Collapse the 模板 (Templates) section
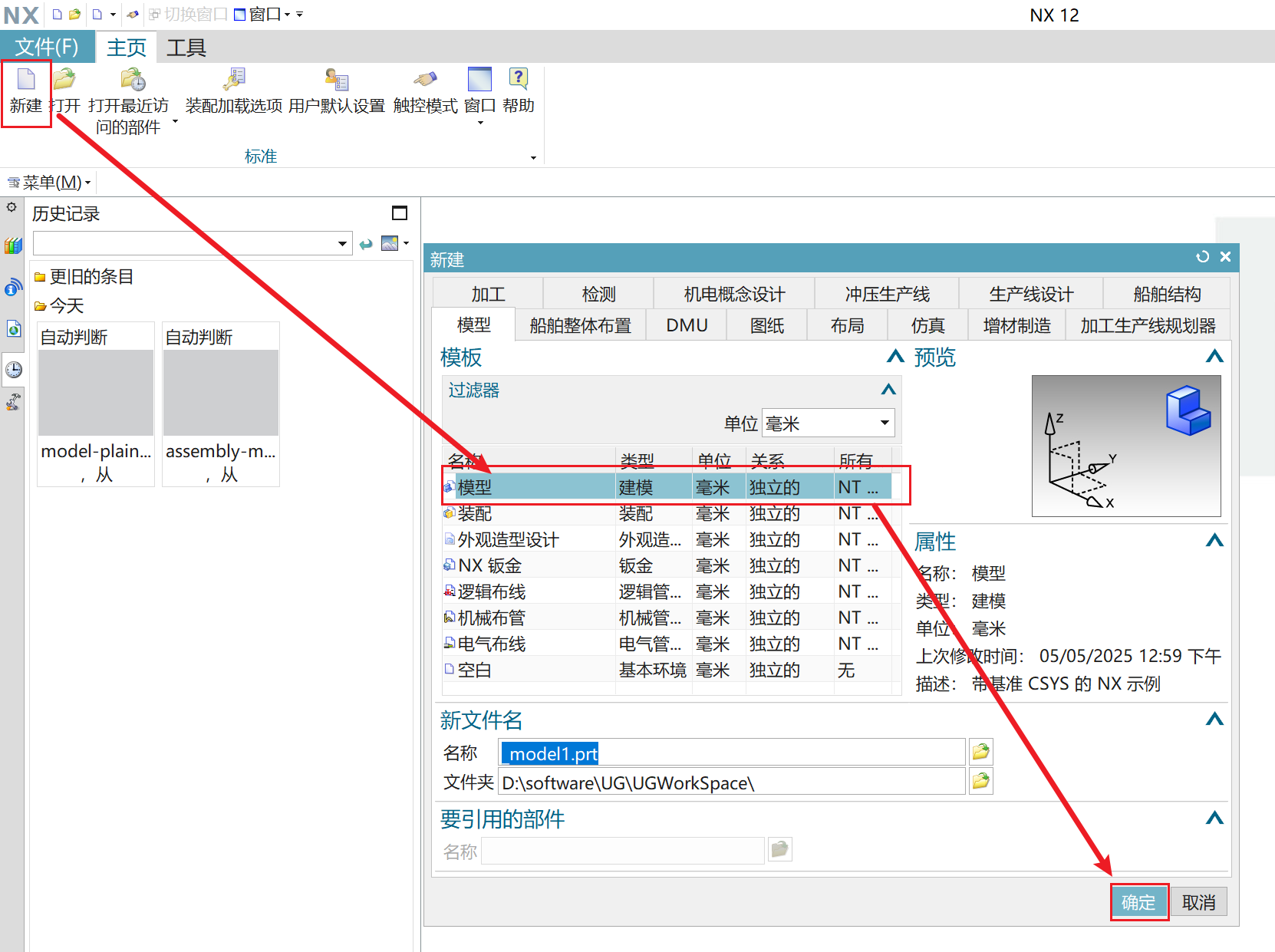1275x952 pixels. pos(895,357)
